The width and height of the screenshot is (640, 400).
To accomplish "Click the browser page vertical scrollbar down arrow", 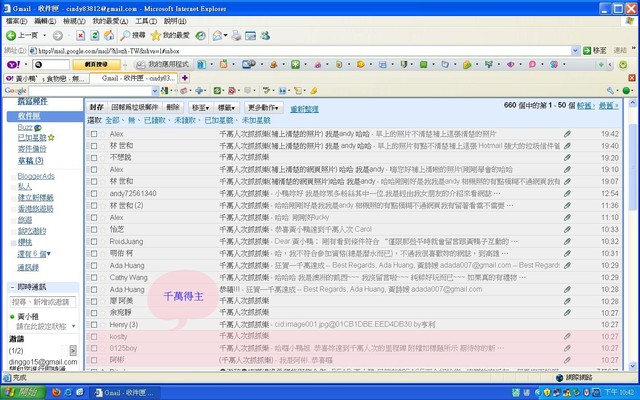I will pyautogui.click(x=633, y=366).
